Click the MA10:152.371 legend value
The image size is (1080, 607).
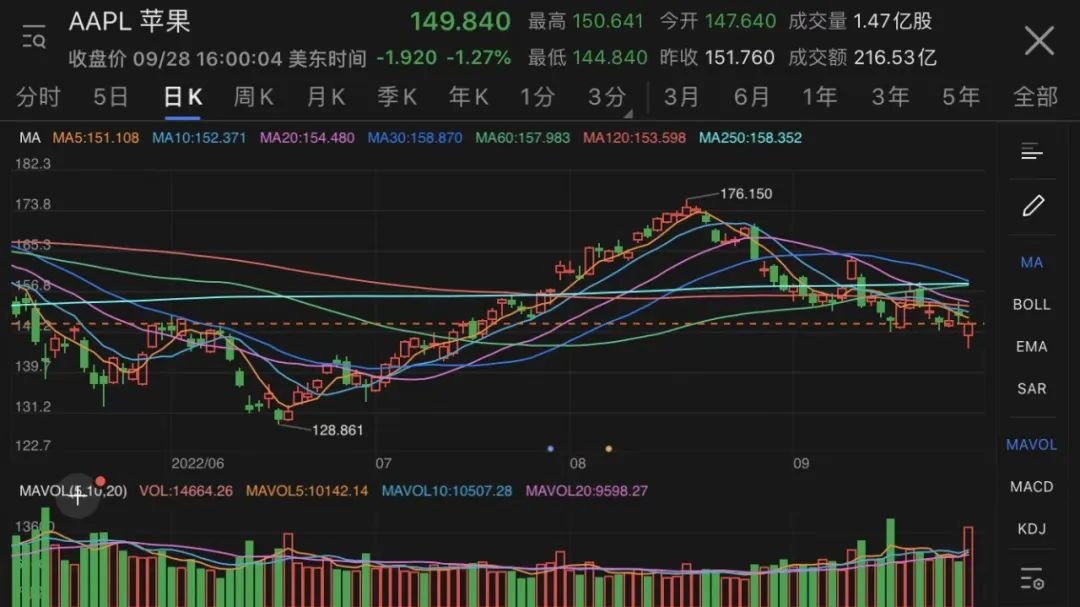[199, 138]
